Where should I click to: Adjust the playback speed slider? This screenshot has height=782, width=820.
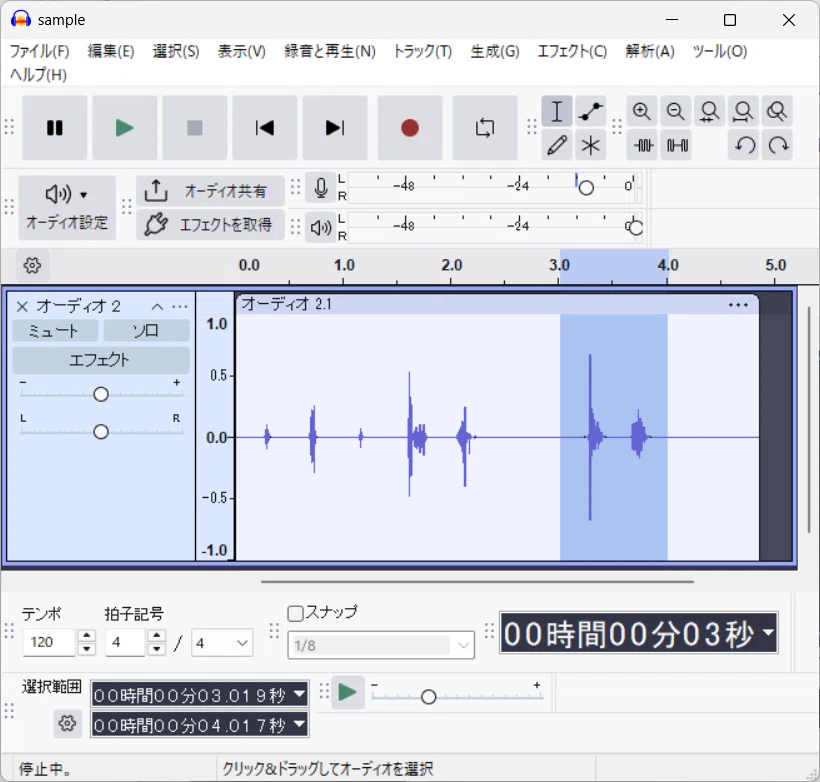pos(428,696)
